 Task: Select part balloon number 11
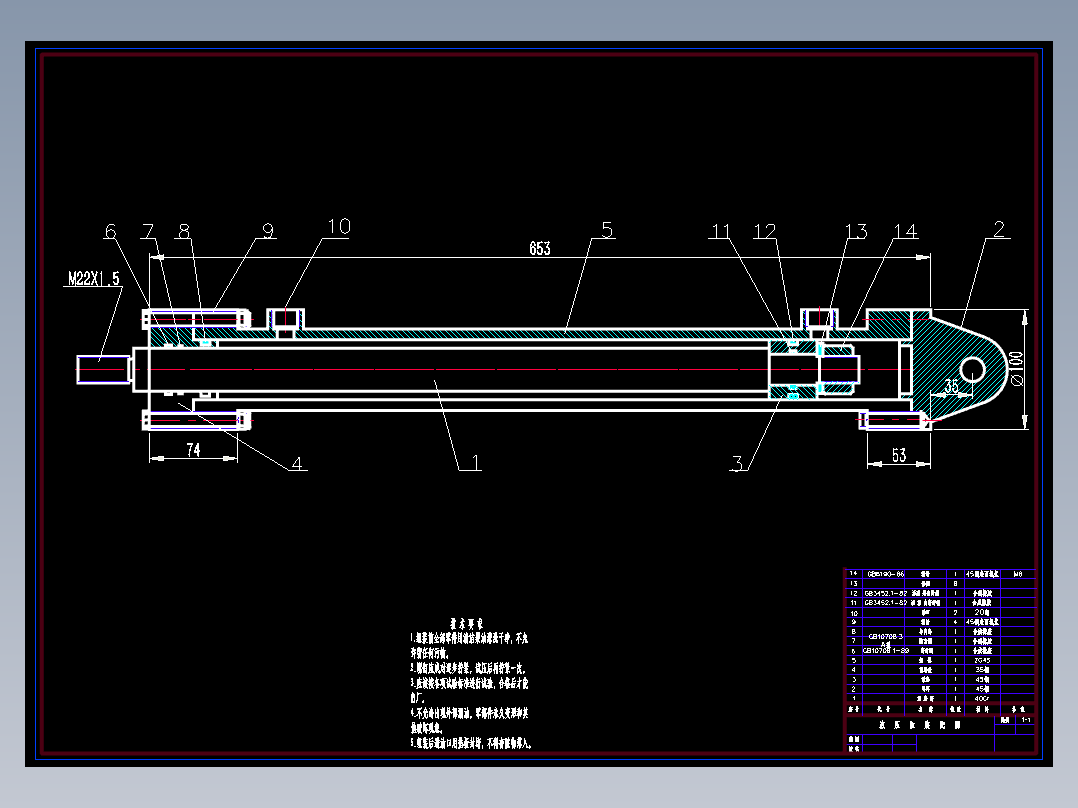click(x=720, y=231)
